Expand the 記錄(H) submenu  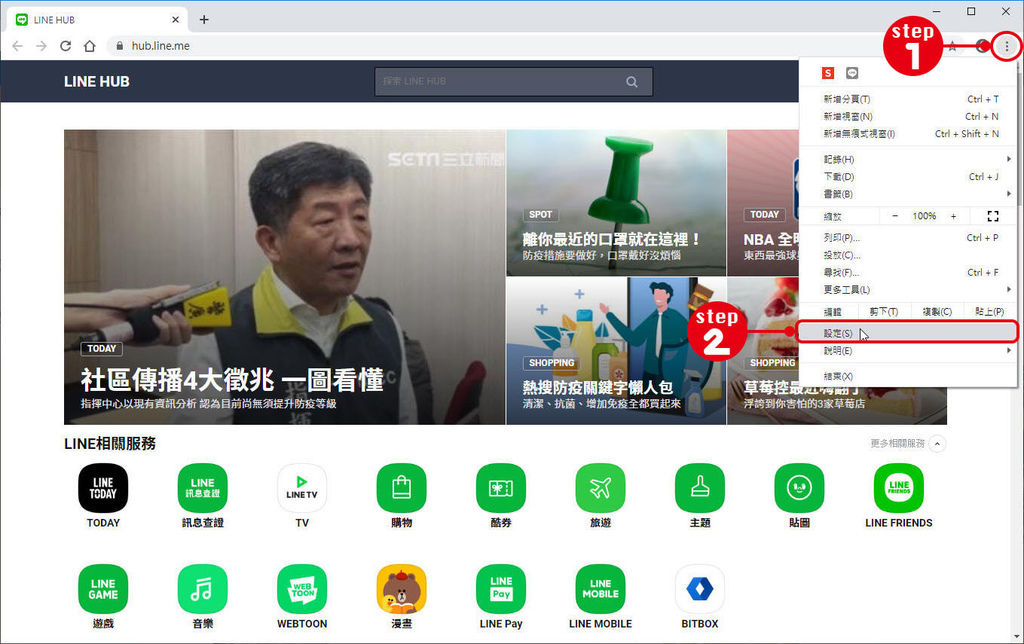click(907, 159)
